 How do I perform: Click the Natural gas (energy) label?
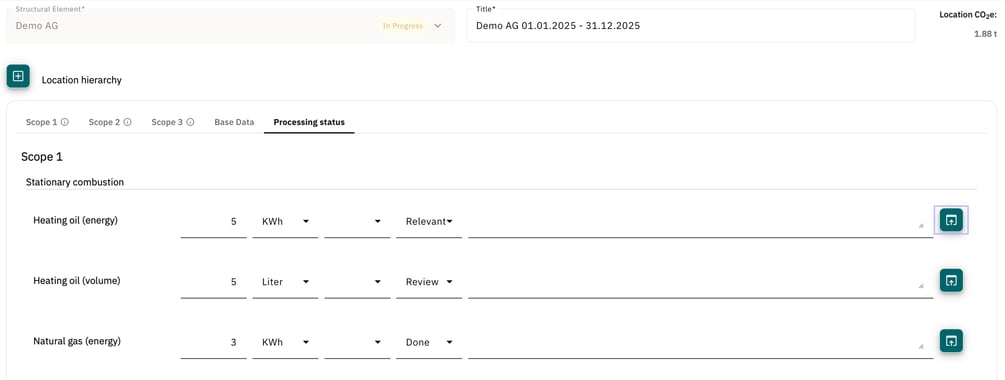coord(77,341)
